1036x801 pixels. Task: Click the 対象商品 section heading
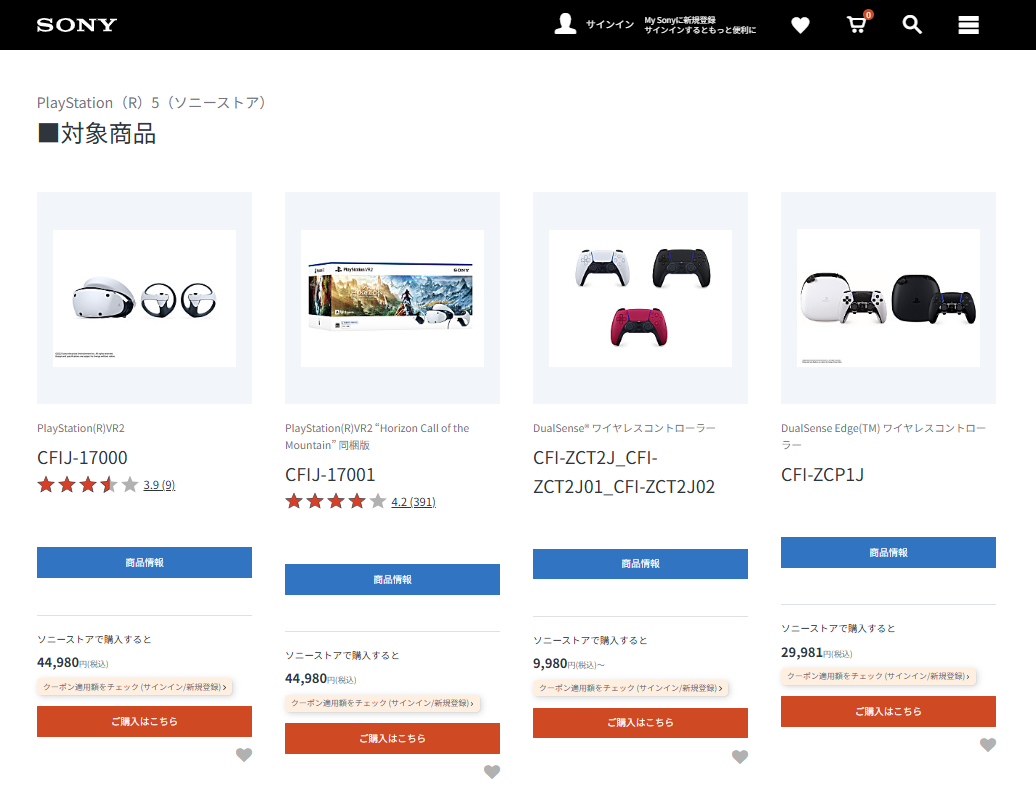pos(96,134)
